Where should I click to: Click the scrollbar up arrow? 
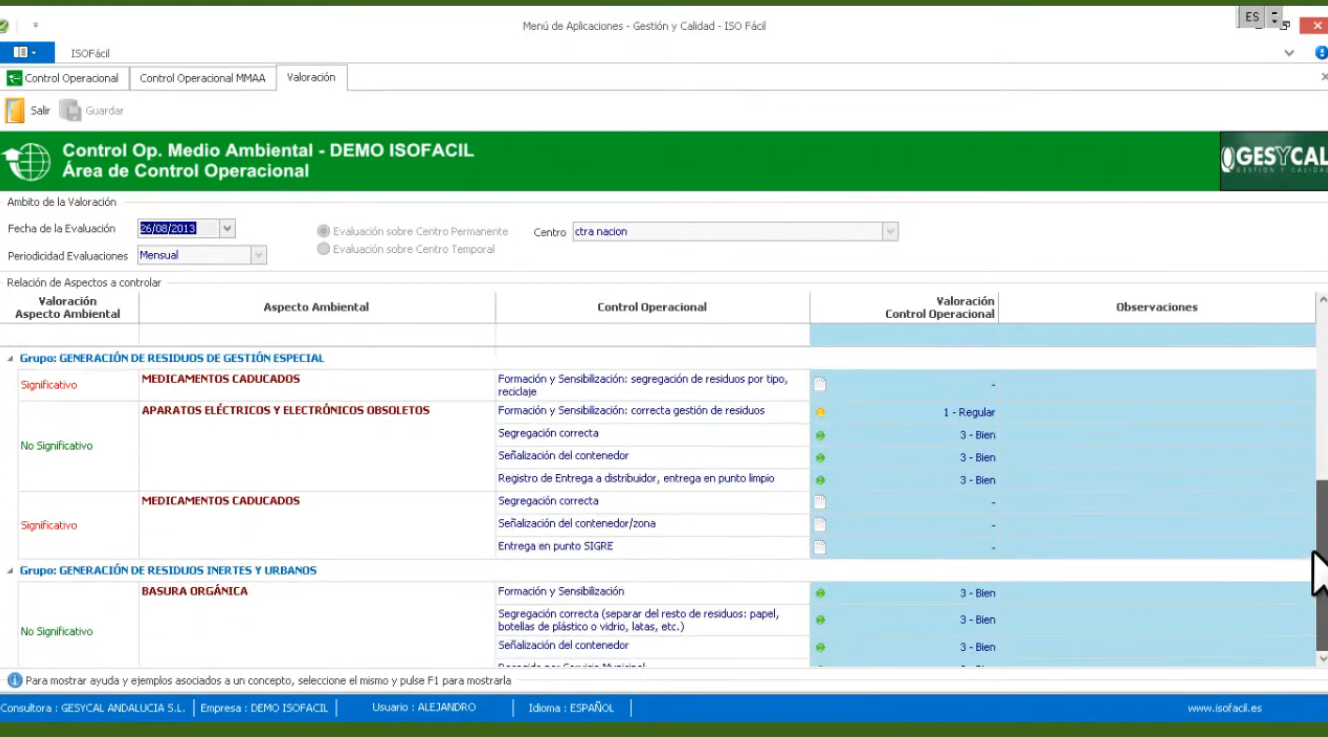click(x=1322, y=300)
